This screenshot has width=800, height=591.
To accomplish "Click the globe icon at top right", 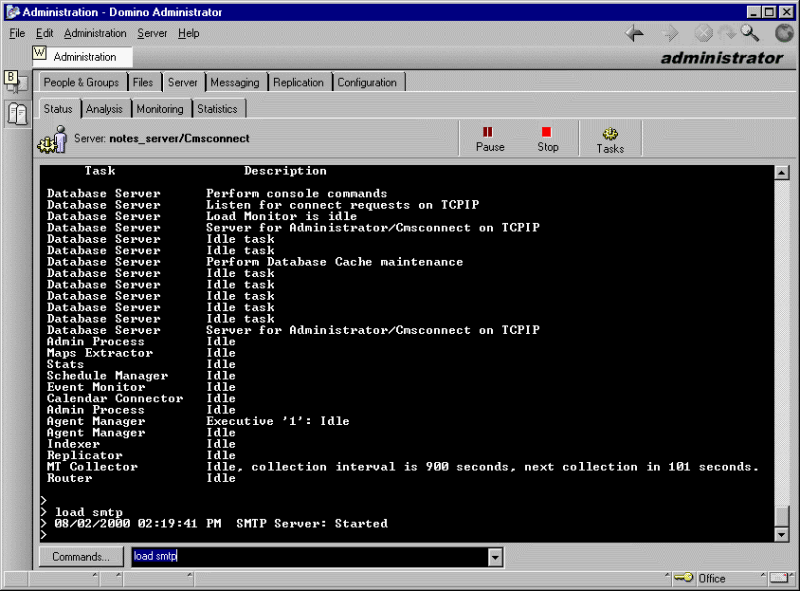I will [784, 33].
